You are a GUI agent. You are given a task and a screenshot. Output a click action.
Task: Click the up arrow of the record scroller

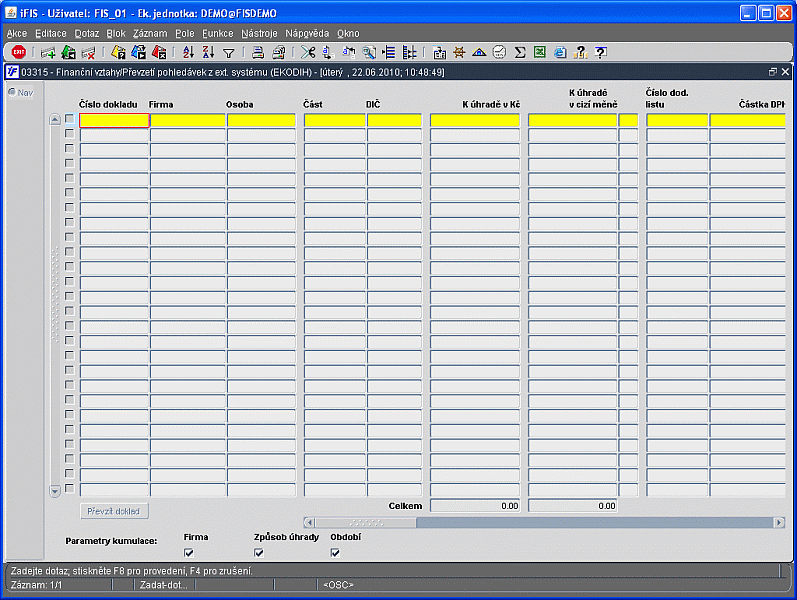(x=55, y=120)
